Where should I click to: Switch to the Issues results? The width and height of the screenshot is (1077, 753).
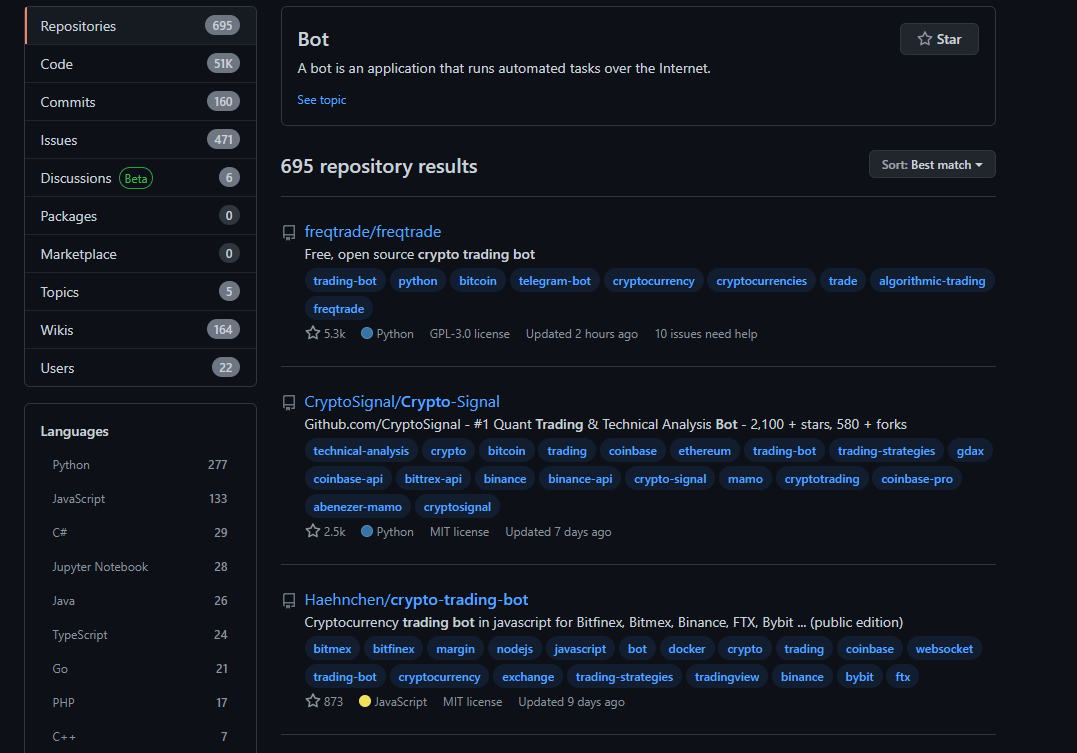(140, 140)
